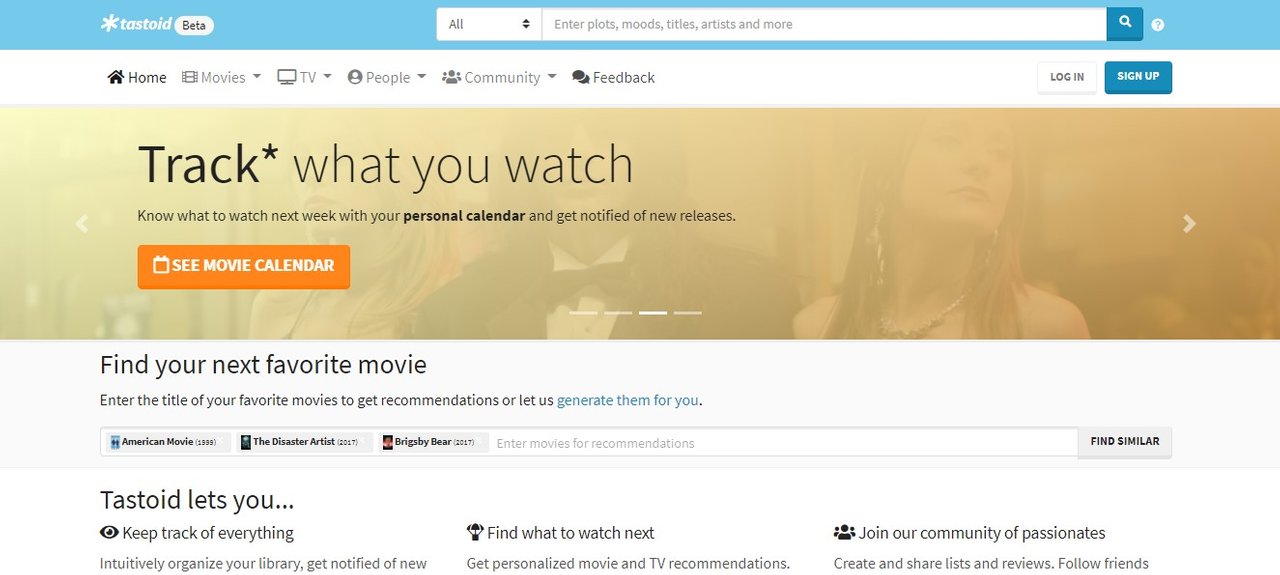Image resolution: width=1280 pixels, height=575 pixels.
Task: Click 'Join our community of passionates' heading
Action: coord(970,533)
